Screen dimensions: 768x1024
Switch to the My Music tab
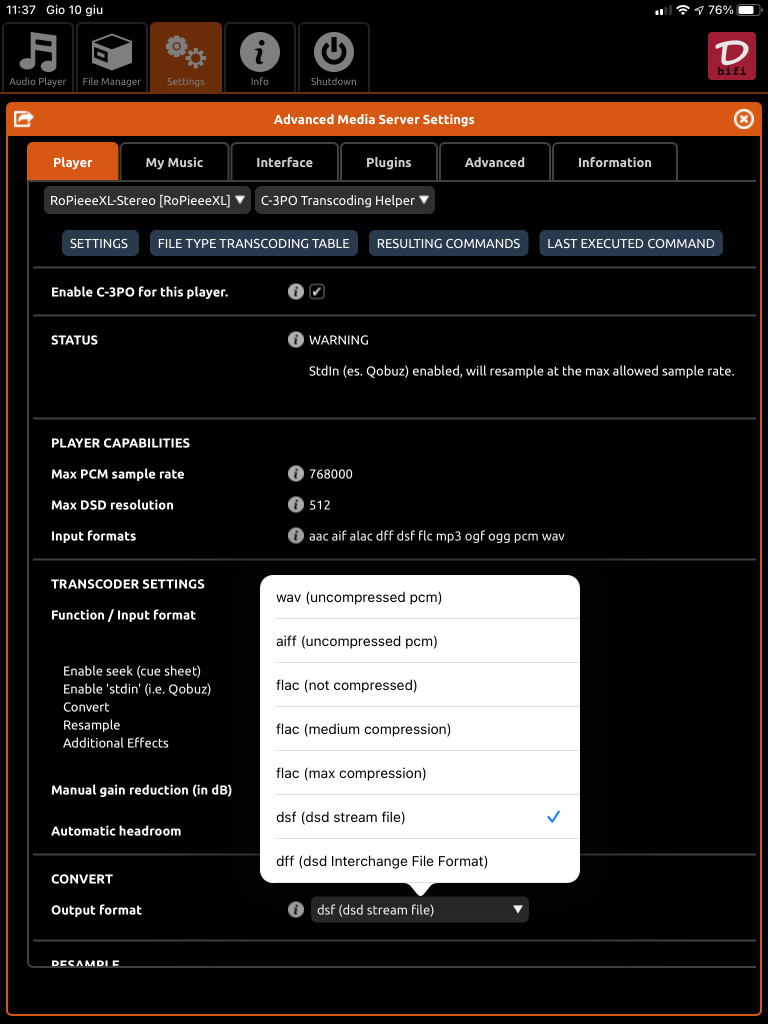[x=174, y=162]
